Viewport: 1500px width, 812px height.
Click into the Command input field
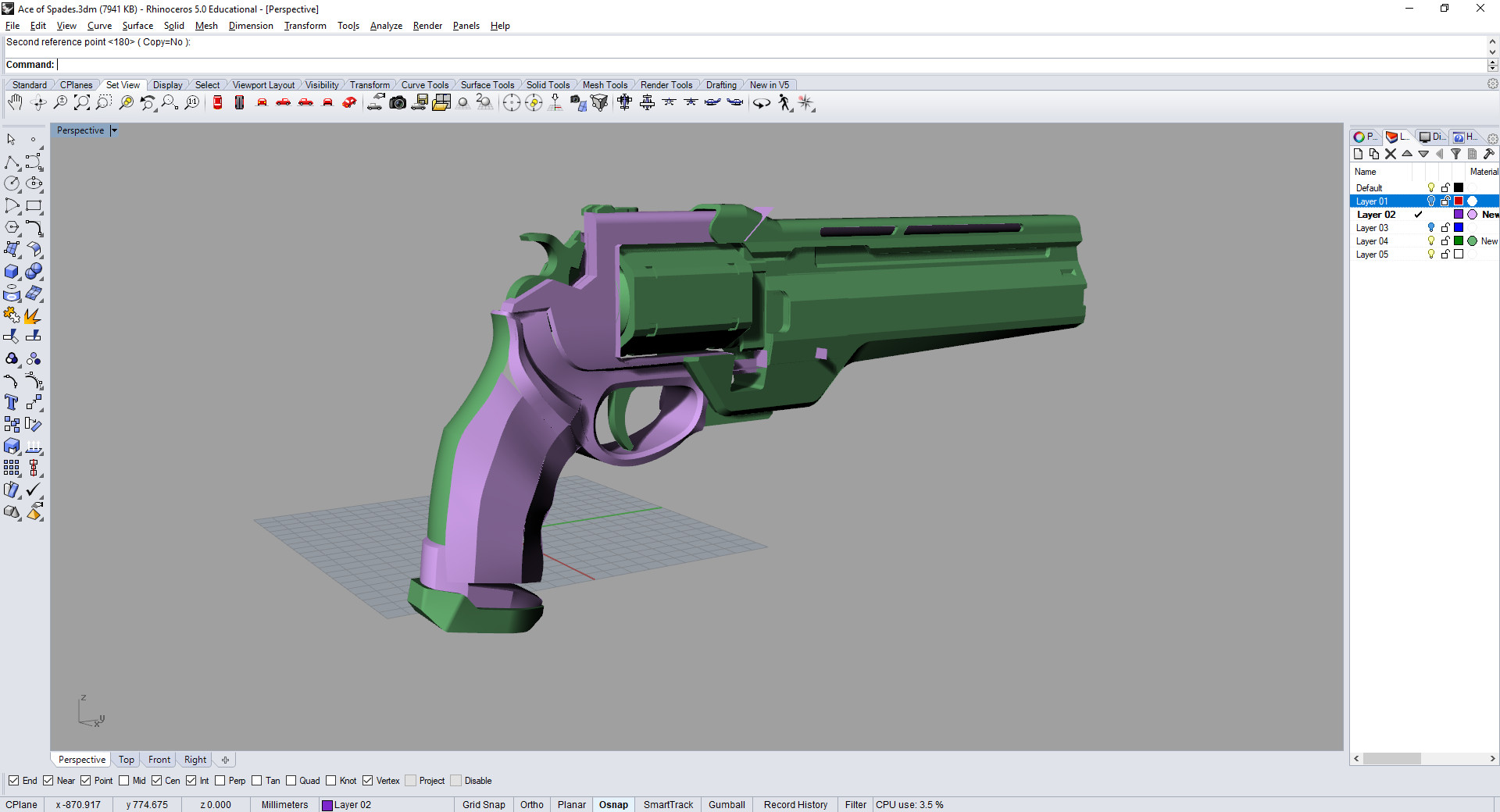click(770, 65)
